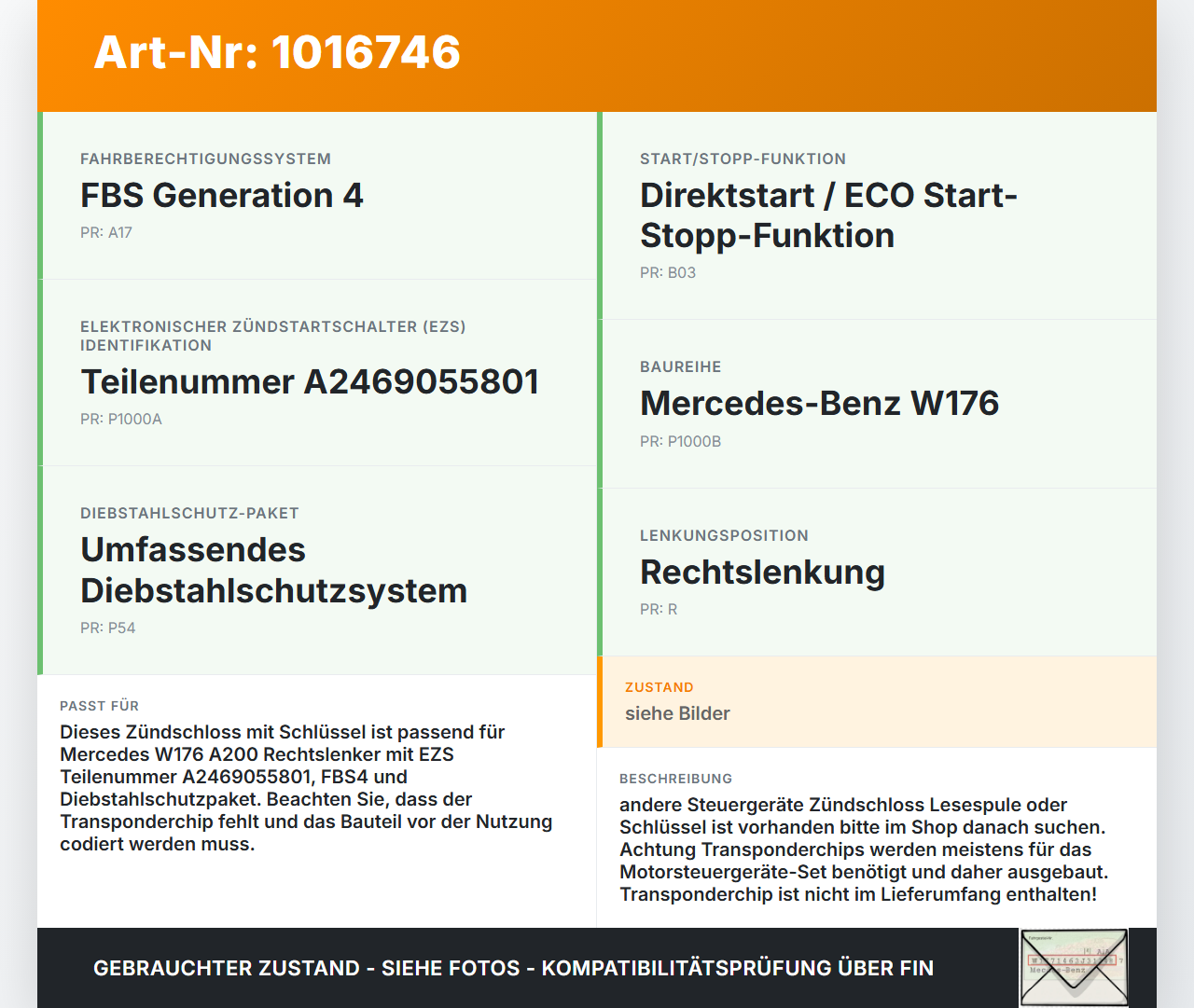Select the FBS Generation 4 value

222,196
